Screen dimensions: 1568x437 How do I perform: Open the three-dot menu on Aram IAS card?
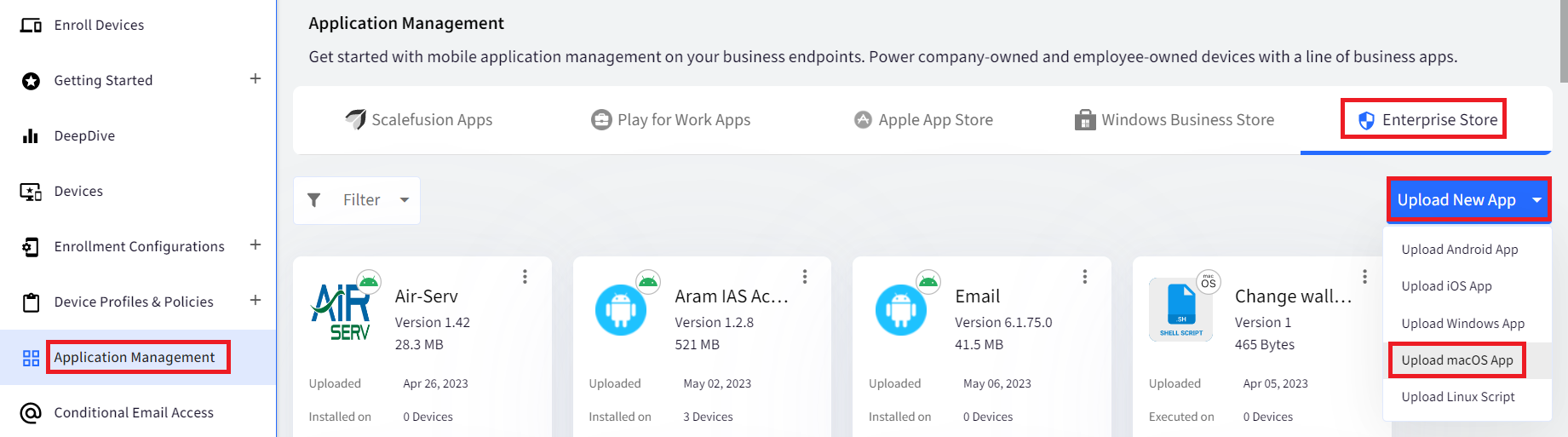tap(805, 277)
